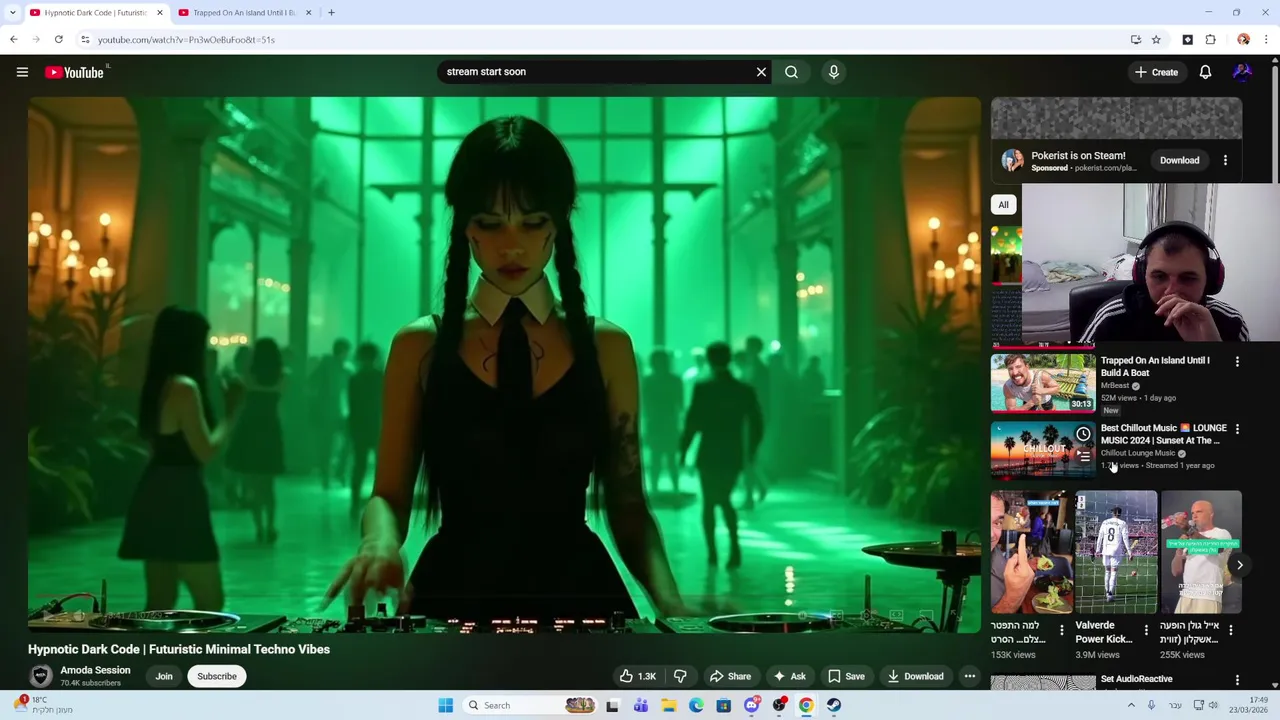This screenshot has height=720, width=1280.
Task: Reload the current page
Action: [x=59, y=40]
